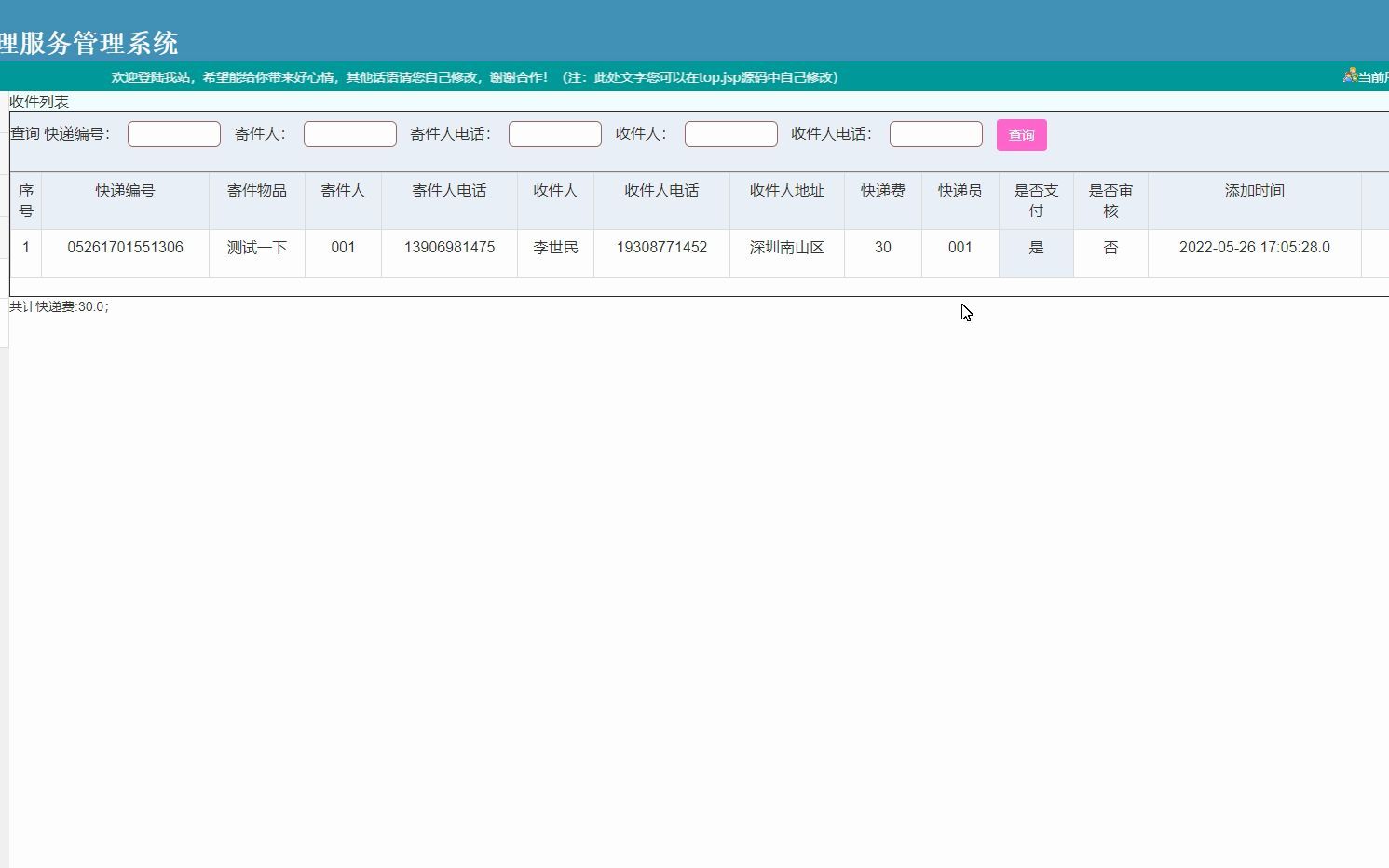Screen dimensions: 1389x868
Task: Click inside the 收件人电话 query input field
Action: [935, 133]
